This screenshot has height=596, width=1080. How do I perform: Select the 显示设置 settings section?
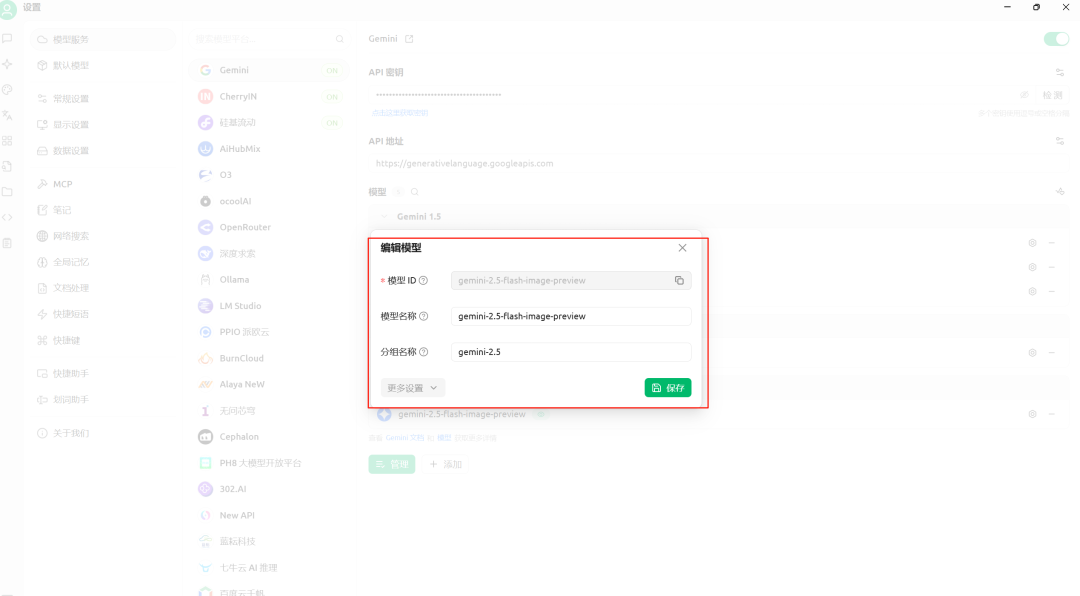tap(102, 125)
